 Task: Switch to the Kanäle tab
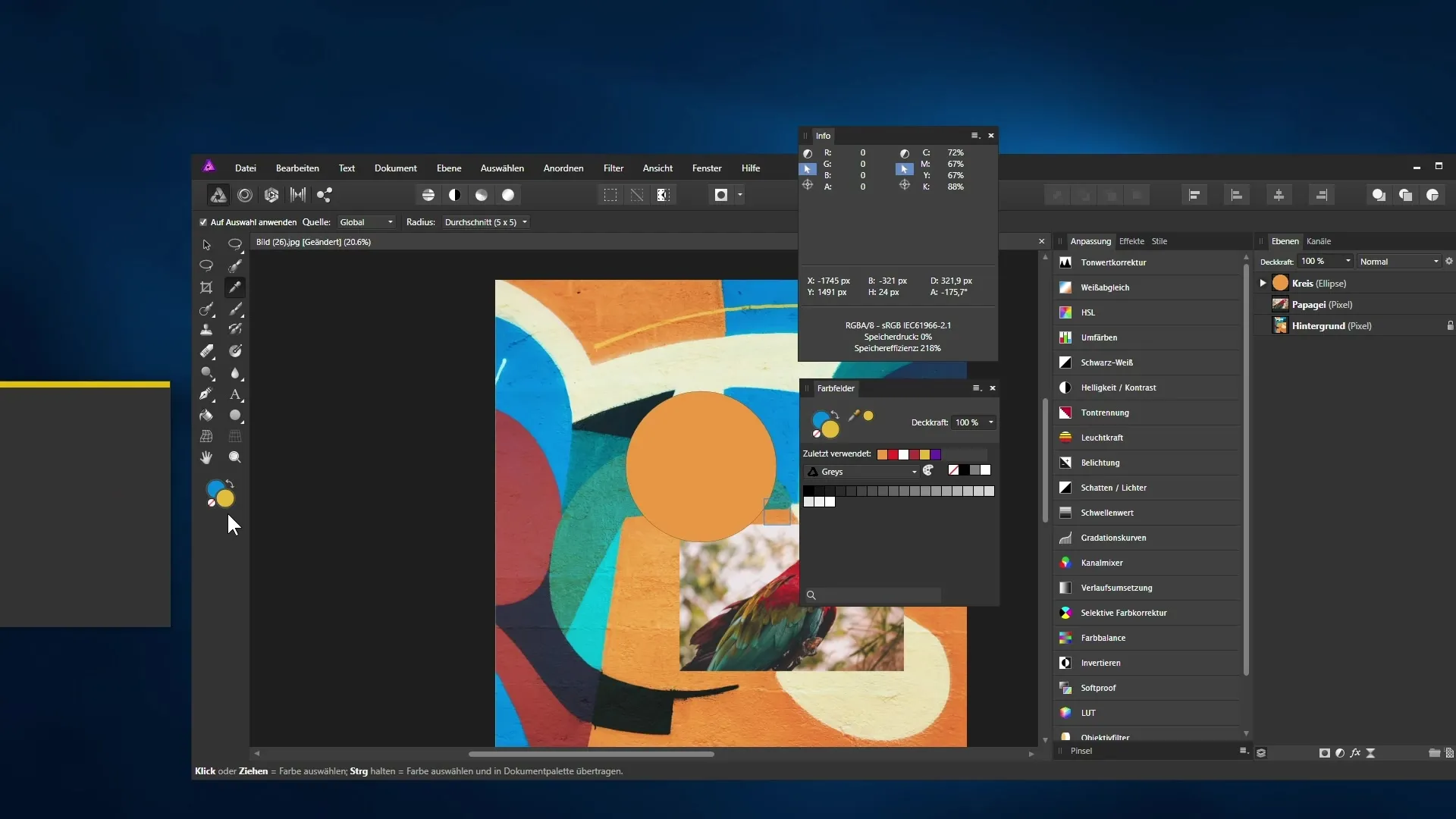tap(1319, 241)
